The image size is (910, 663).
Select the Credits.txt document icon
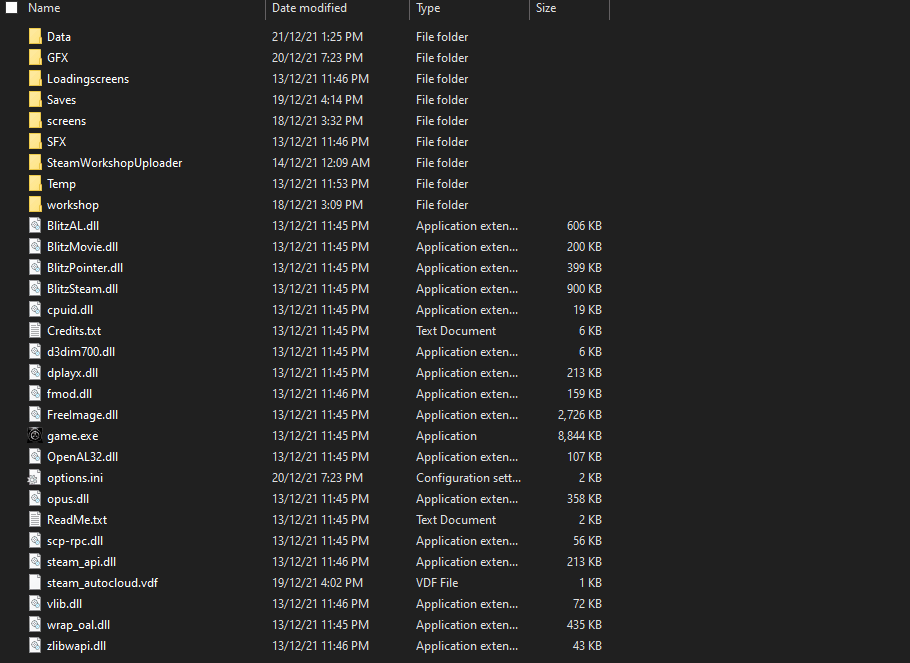[35, 331]
